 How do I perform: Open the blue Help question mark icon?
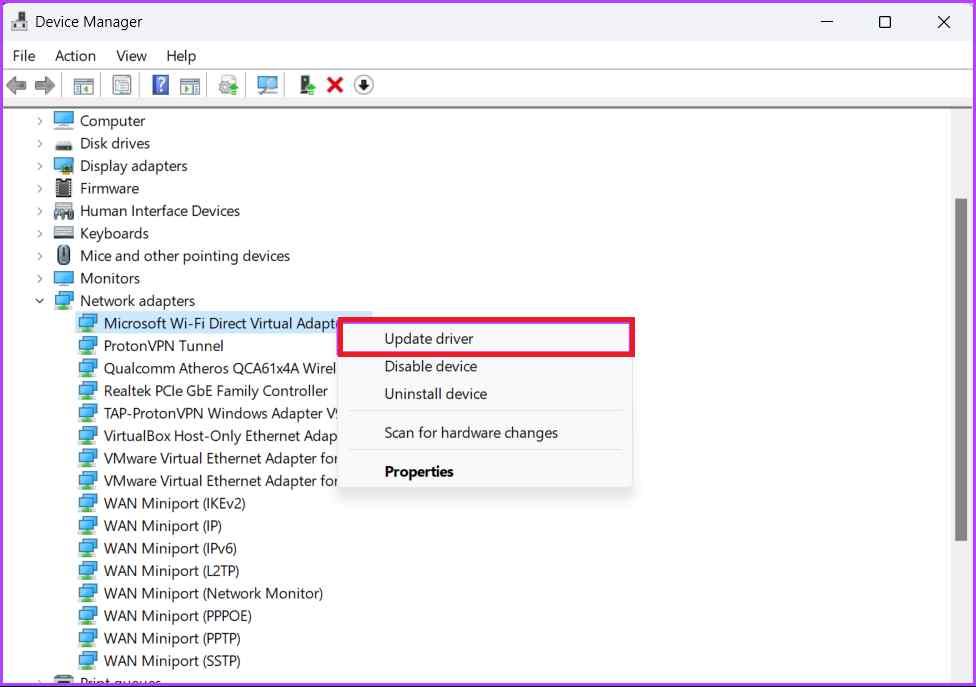pos(161,85)
